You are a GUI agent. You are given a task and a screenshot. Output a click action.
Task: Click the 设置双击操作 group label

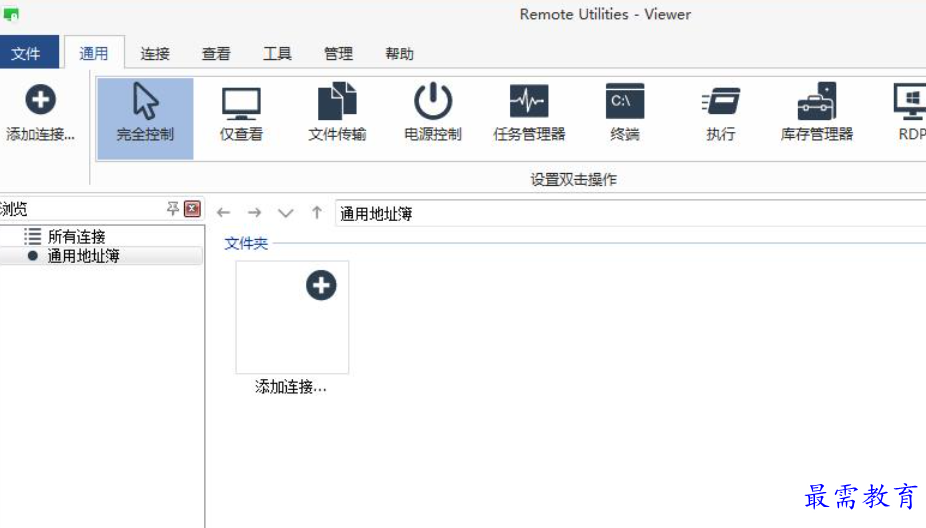573,180
